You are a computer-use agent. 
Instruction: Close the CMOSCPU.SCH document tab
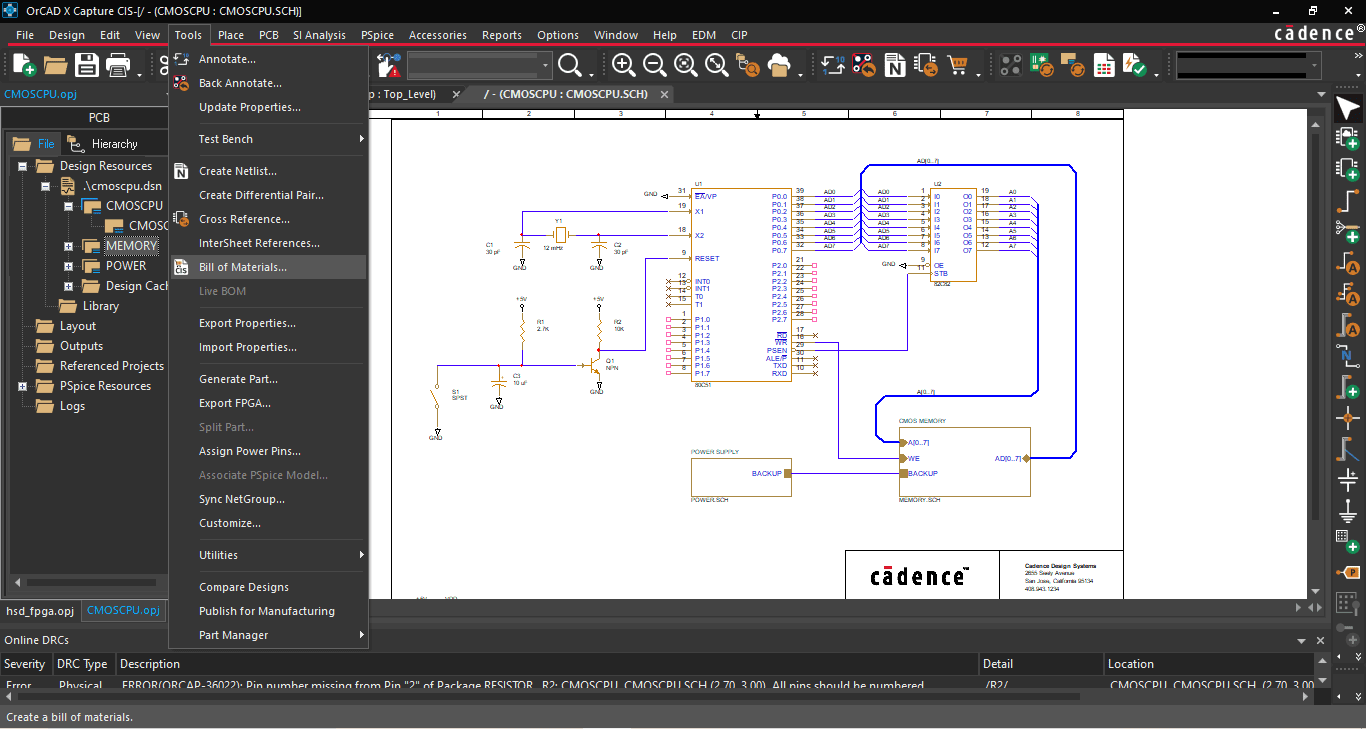pyautogui.click(x=663, y=94)
